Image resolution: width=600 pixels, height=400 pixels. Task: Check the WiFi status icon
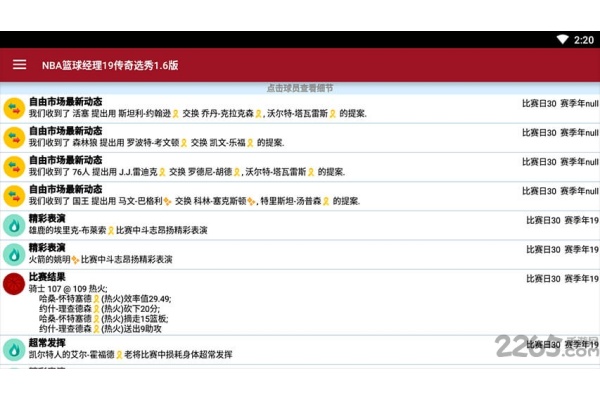(x=562, y=39)
